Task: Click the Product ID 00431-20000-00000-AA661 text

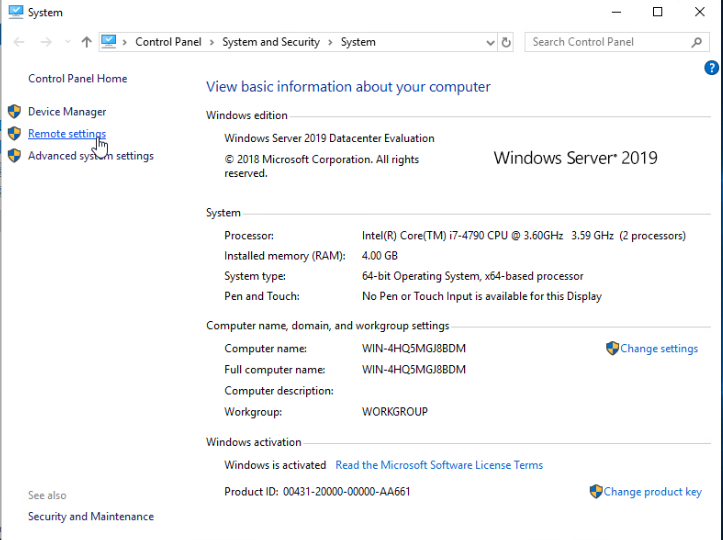Action: (x=317, y=492)
